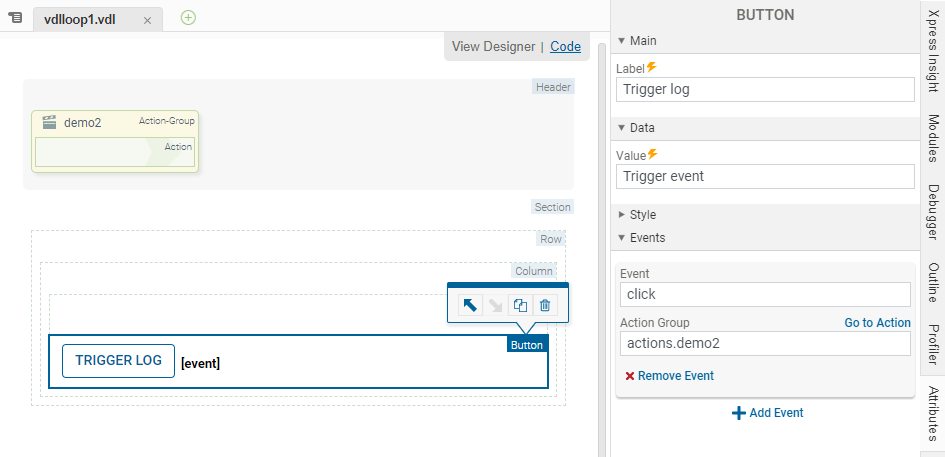Click the select parent arrow icon
945x457 pixels.
[x=470, y=306]
